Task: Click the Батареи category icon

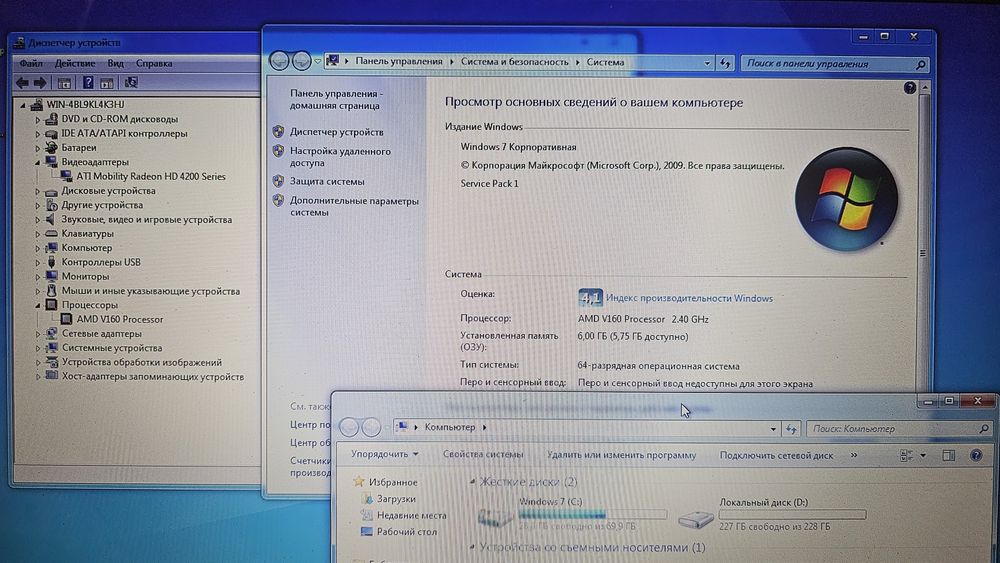Action: (x=51, y=147)
